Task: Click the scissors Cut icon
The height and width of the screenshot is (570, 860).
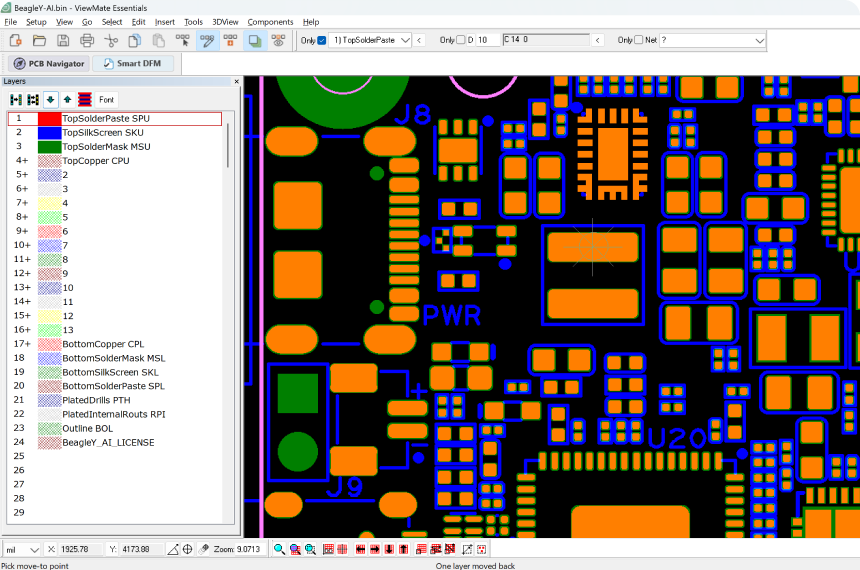Action: tap(111, 41)
